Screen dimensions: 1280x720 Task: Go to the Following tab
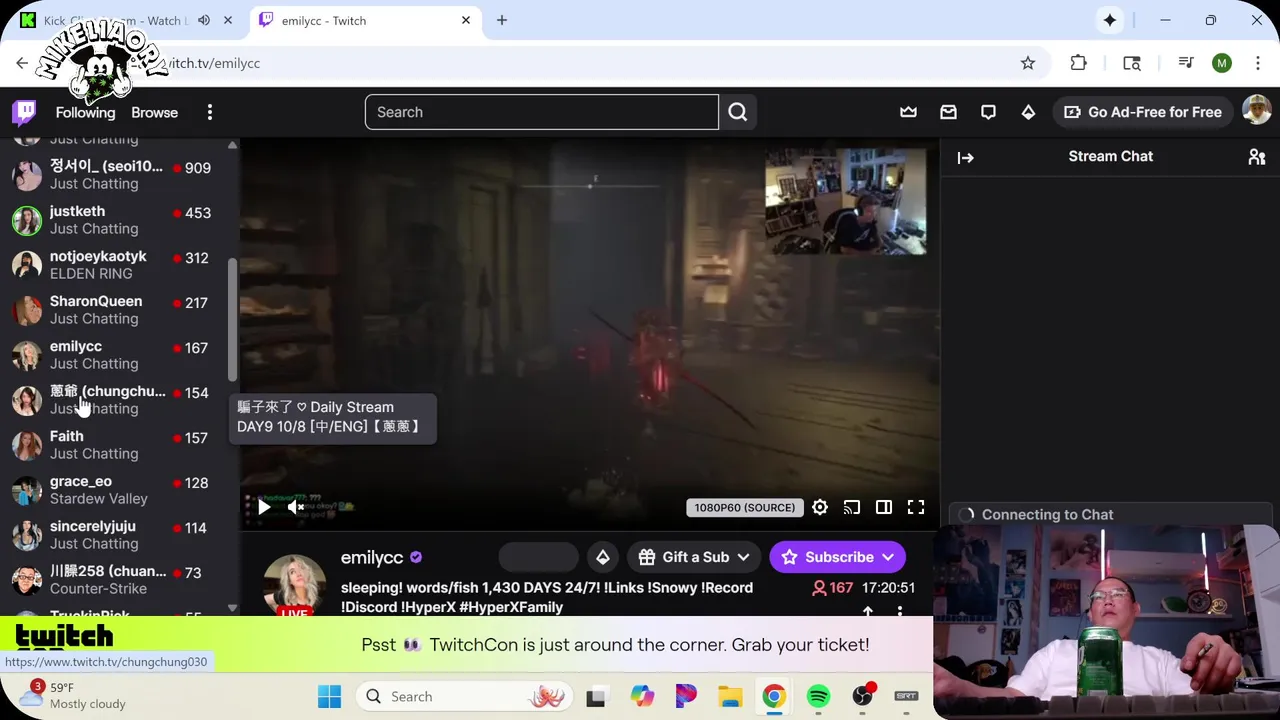tap(85, 112)
